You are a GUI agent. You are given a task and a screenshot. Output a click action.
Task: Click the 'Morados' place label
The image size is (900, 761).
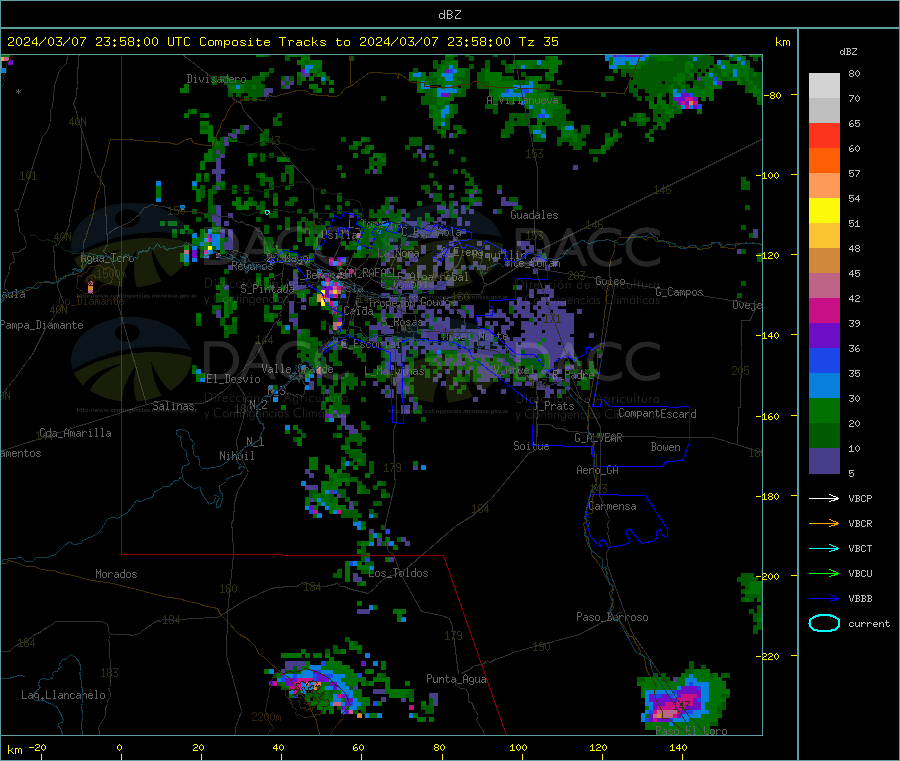tap(116, 574)
